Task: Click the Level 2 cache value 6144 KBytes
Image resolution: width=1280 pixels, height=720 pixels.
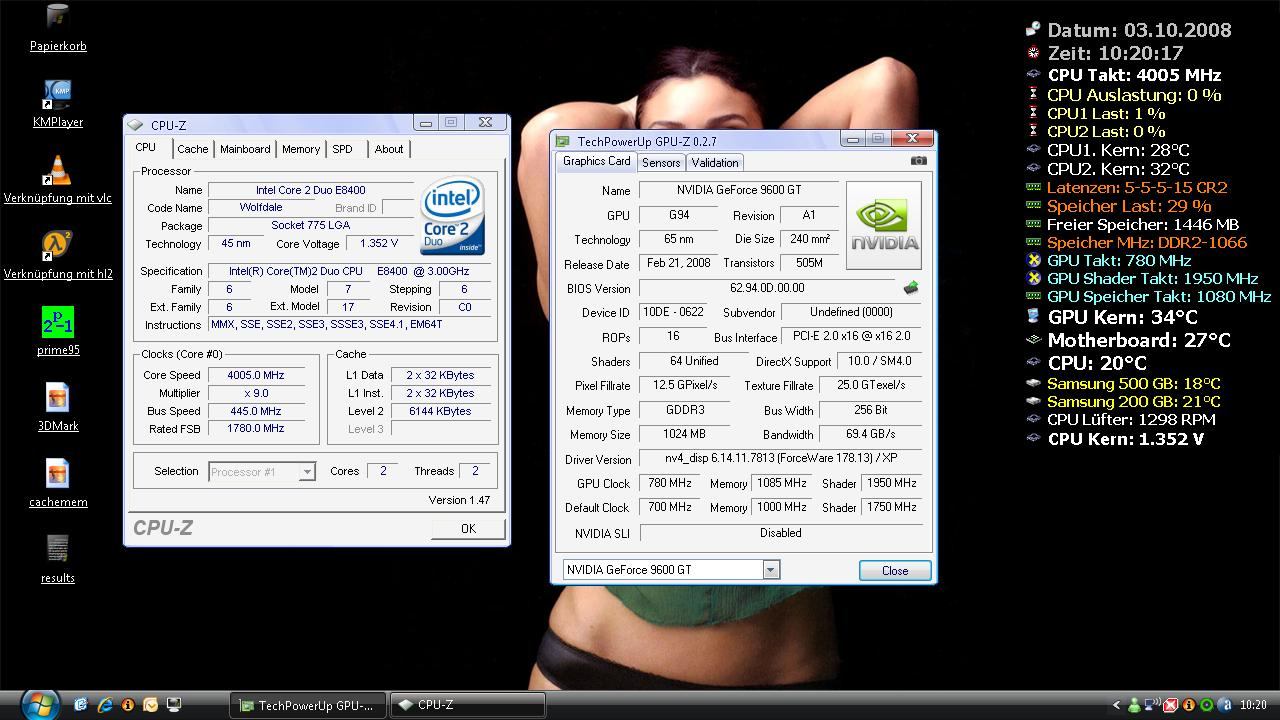Action: tap(440, 411)
